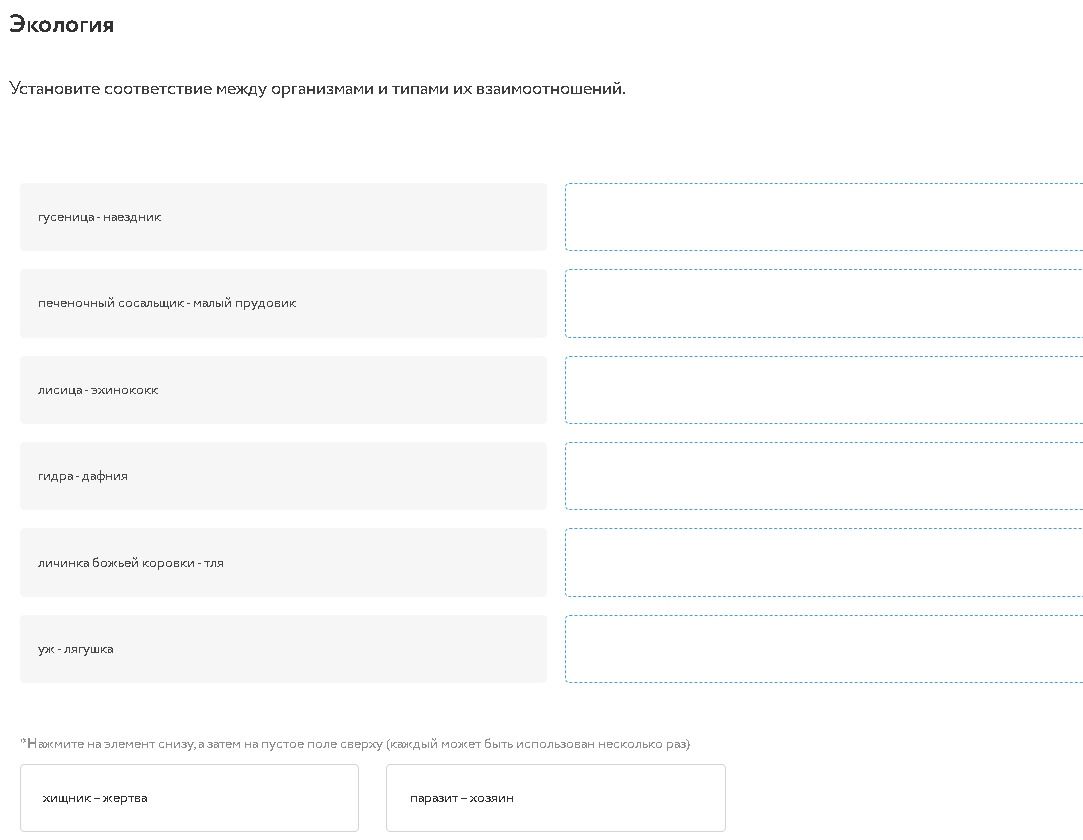
Task: Click the hint text 'Нажмите на элемент снизу'
Action: tap(111, 744)
